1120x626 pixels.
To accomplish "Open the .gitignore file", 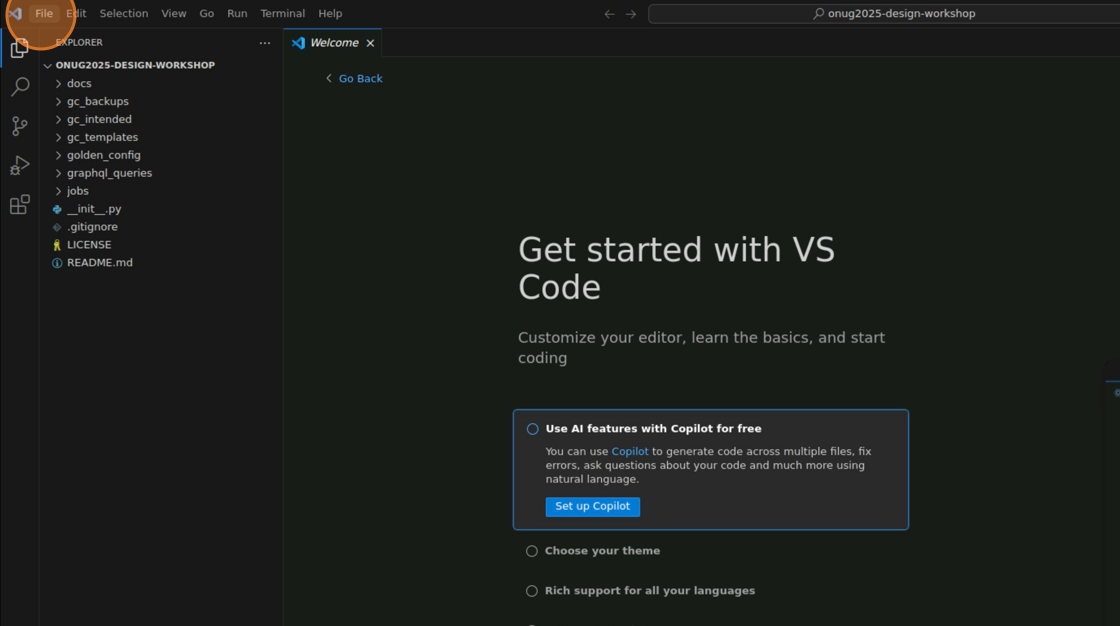I will pyautogui.click(x=92, y=227).
